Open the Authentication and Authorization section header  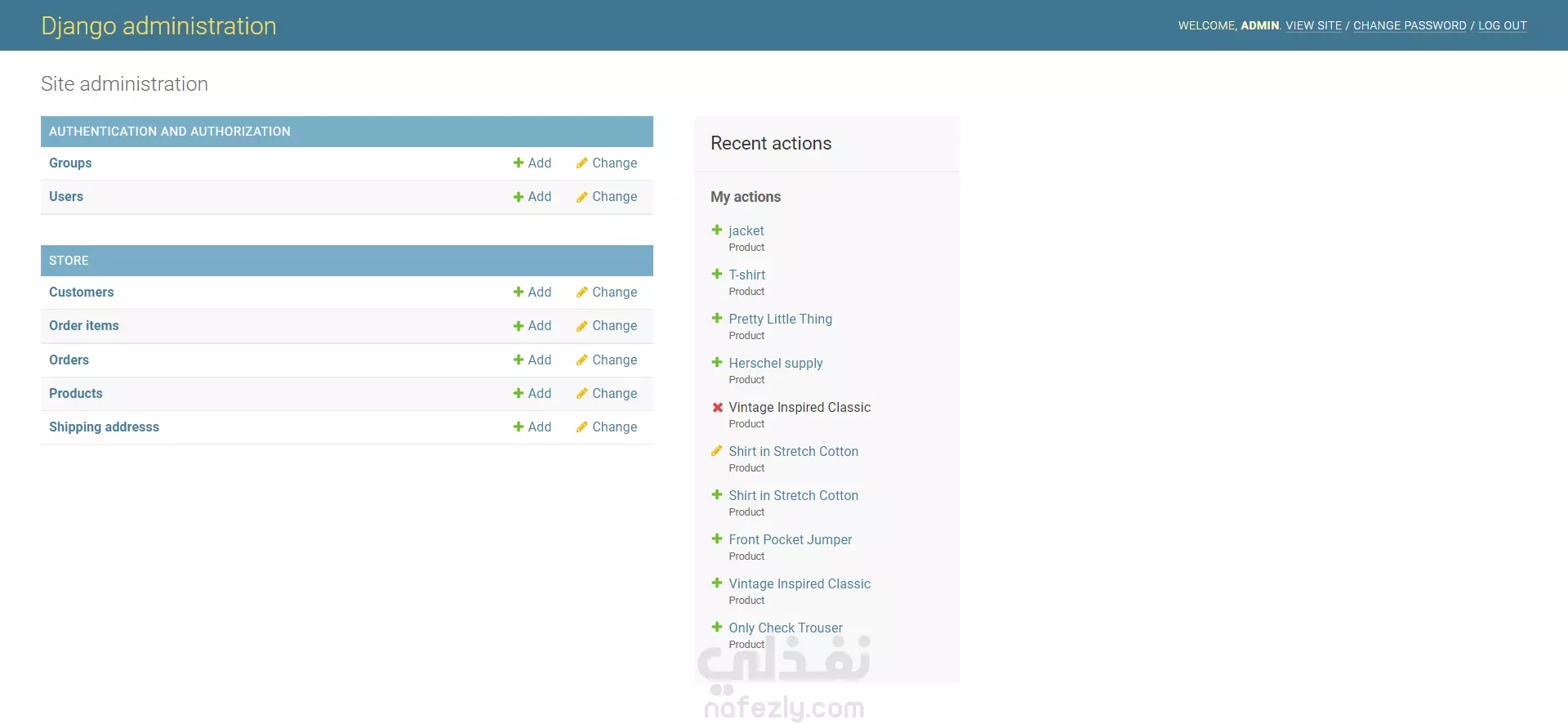[x=170, y=131]
